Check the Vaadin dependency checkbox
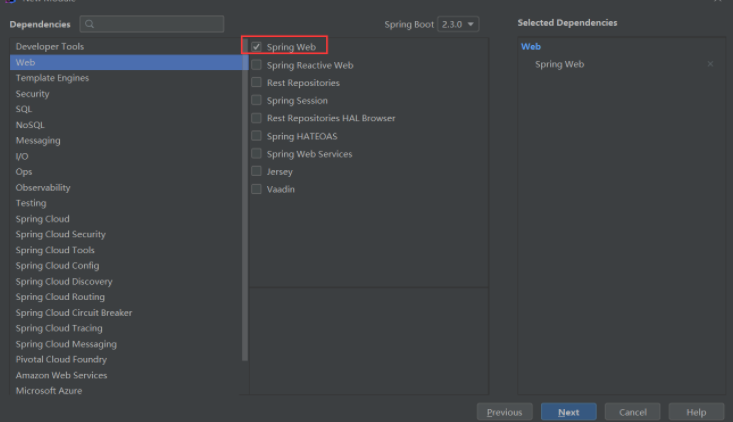The image size is (733, 422). pyautogui.click(x=256, y=189)
